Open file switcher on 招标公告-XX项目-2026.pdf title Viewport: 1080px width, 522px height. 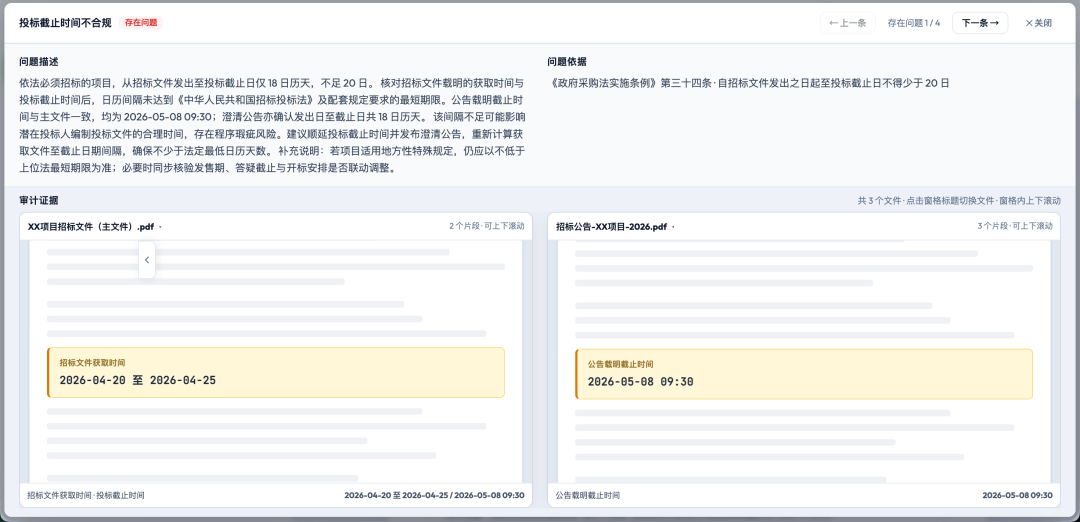point(615,227)
